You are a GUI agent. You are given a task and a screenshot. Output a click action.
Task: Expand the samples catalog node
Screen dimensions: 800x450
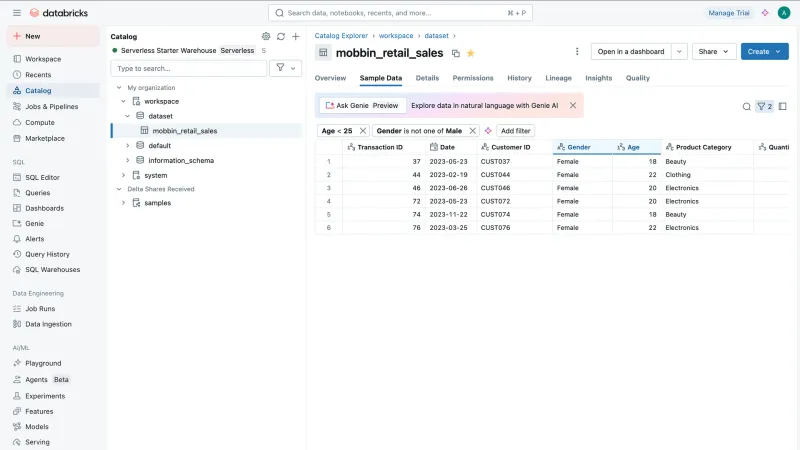coord(123,203)
